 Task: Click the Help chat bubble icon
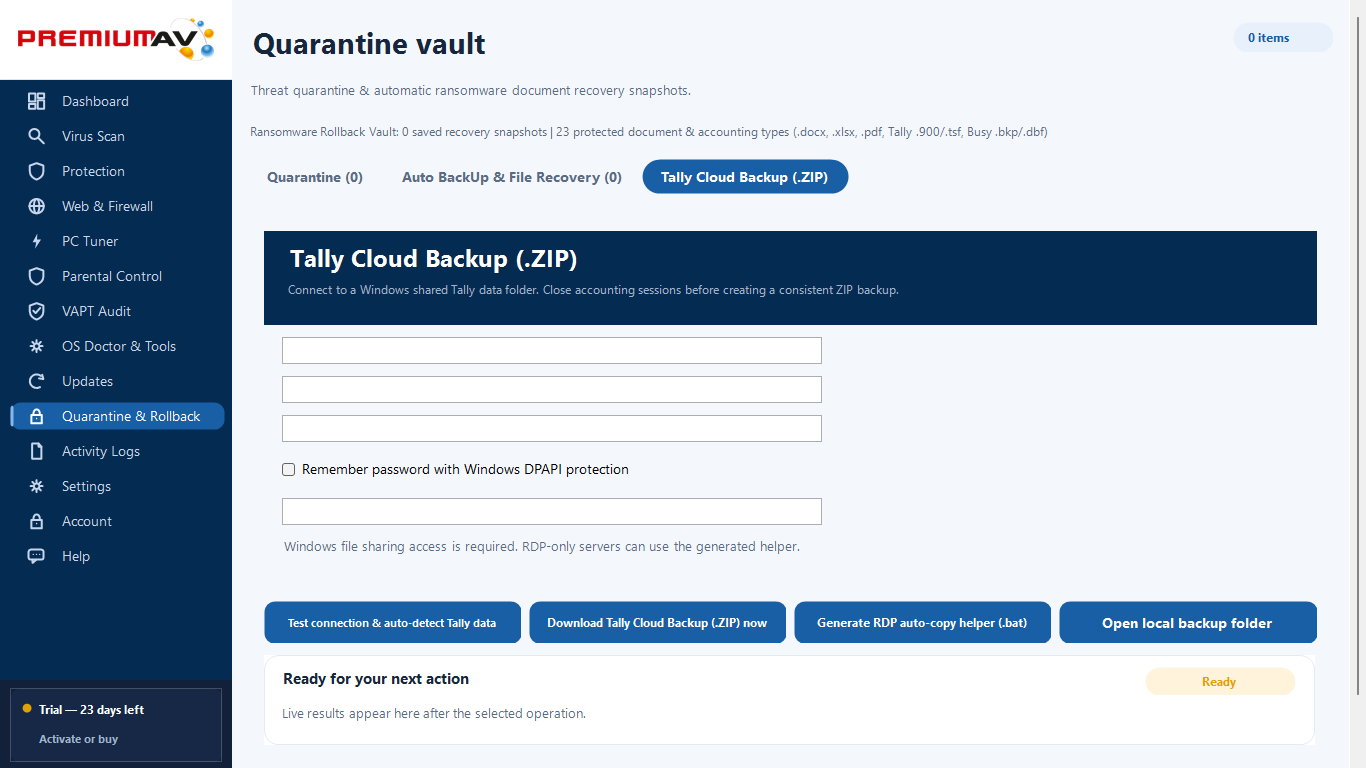37,556
